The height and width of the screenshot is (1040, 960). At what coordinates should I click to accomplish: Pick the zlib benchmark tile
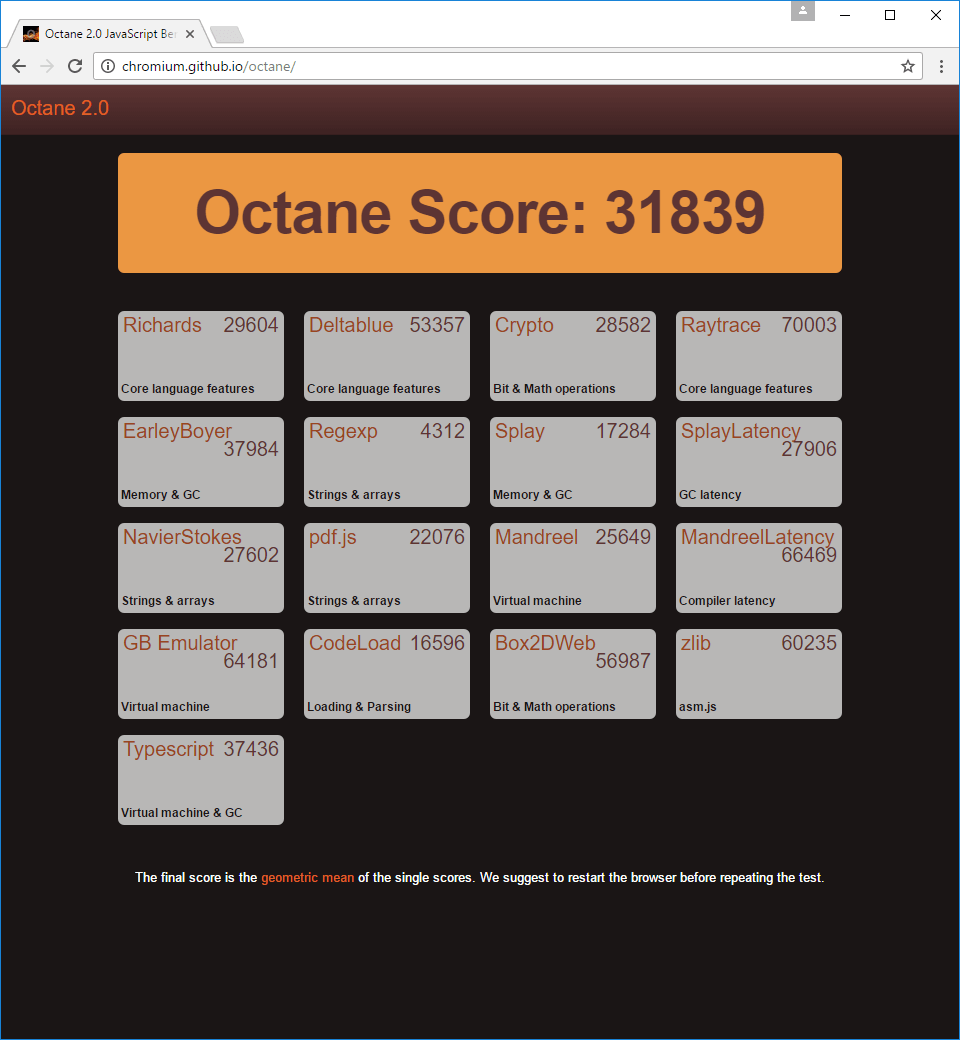[x=759, y=674]
